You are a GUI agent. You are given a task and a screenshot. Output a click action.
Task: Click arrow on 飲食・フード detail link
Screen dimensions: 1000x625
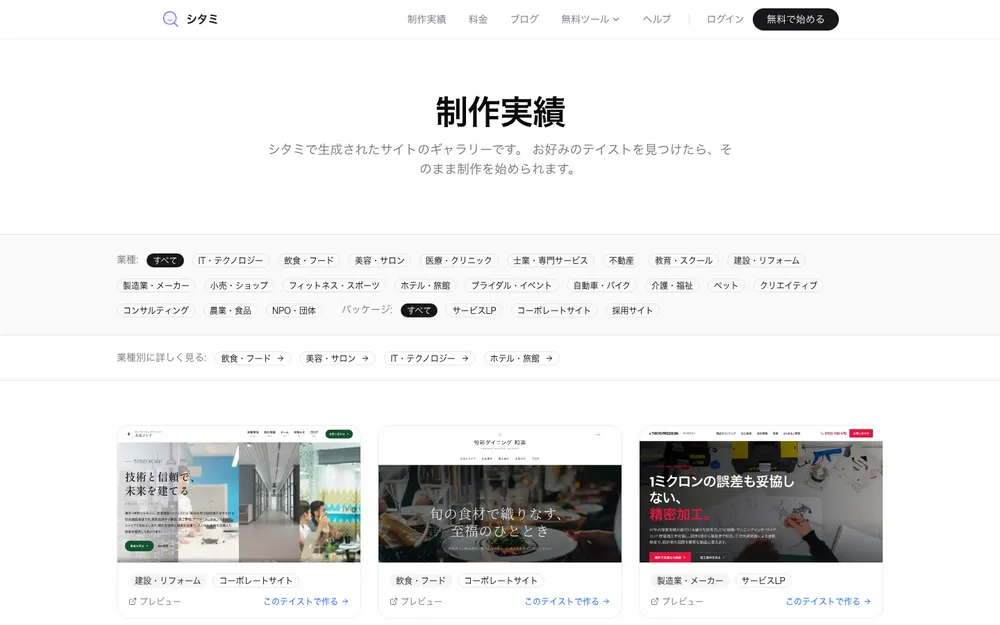point(280,358)
